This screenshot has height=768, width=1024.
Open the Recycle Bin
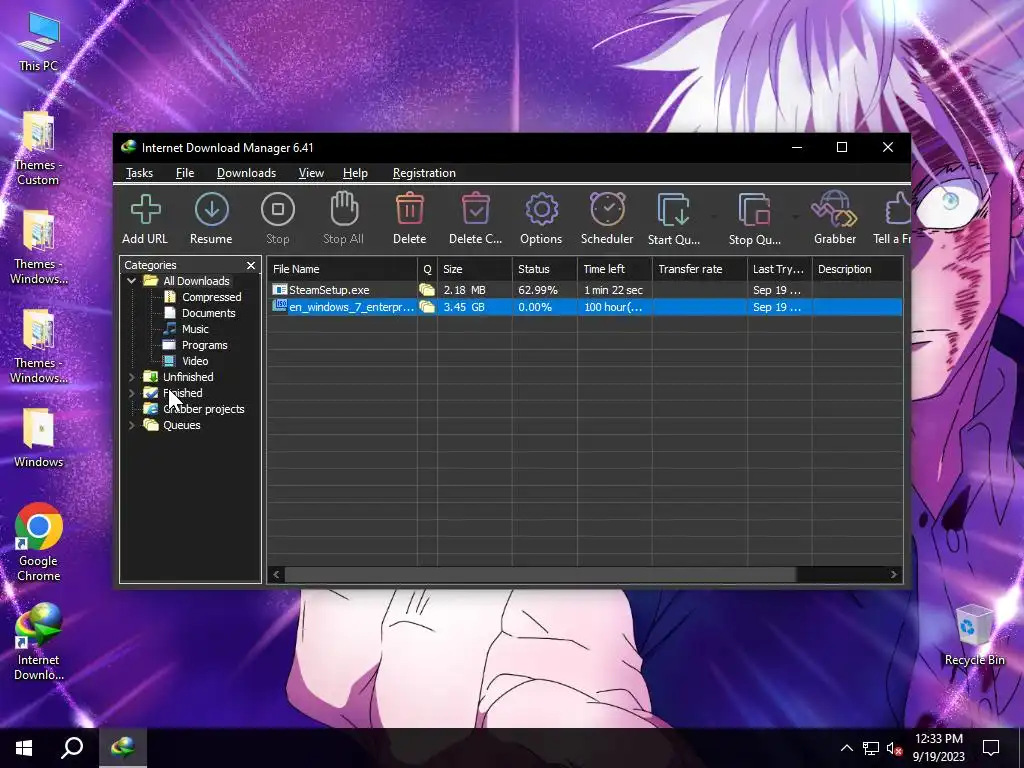point(974,635)
